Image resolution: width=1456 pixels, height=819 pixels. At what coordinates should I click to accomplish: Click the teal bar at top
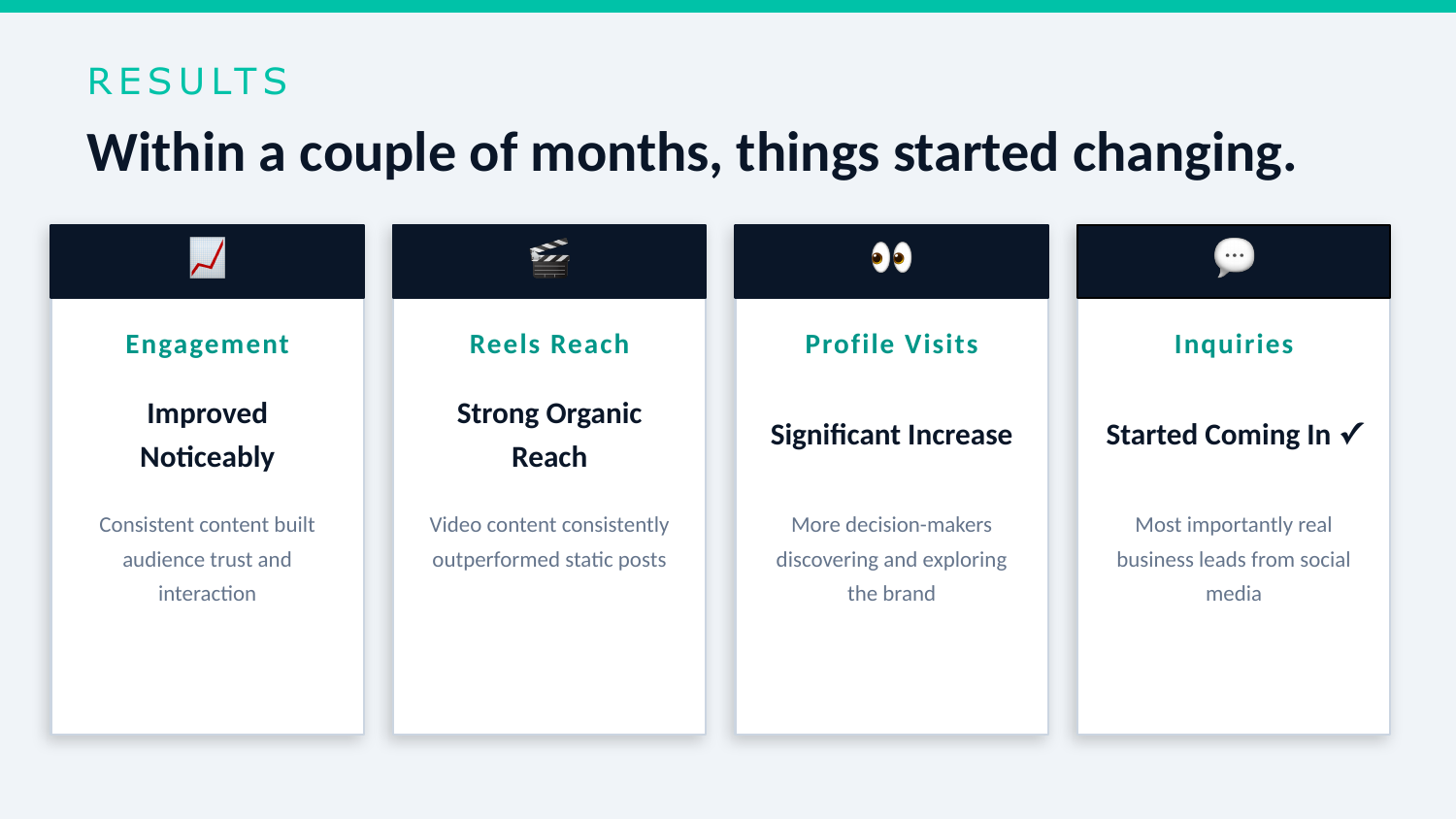(728, 6)
